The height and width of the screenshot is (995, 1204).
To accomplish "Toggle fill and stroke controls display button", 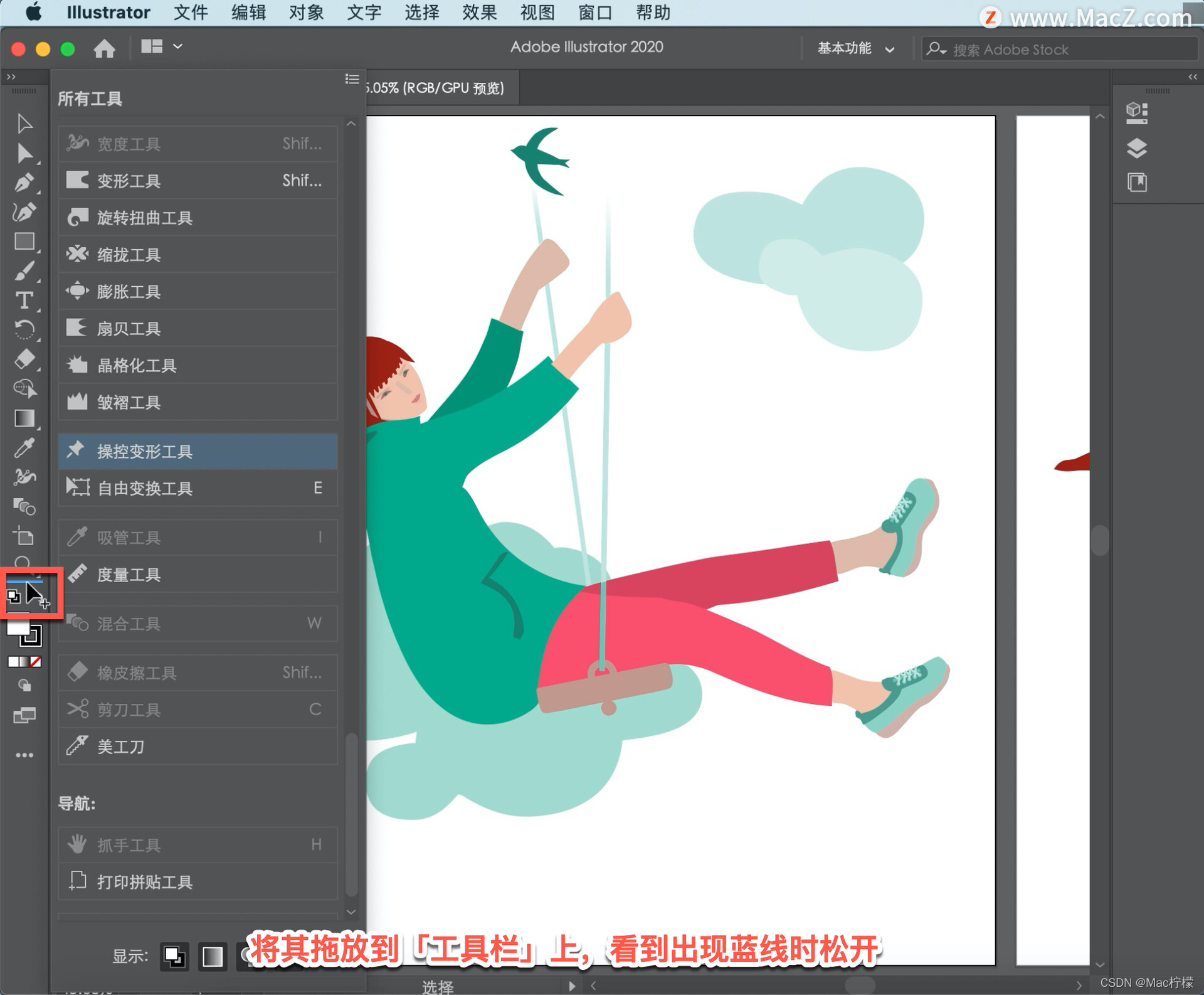I will pos(174,957).
